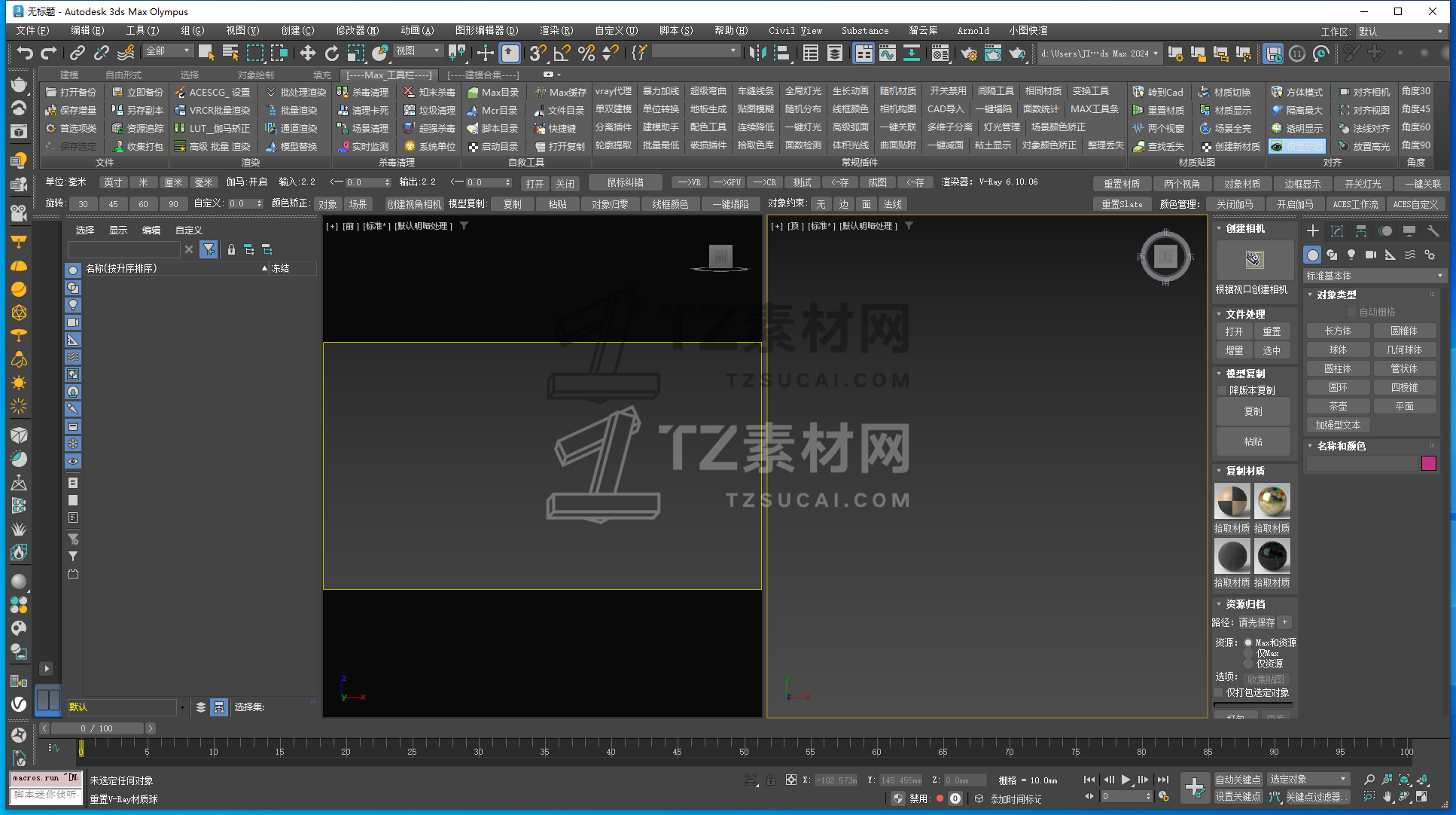Collapse the 文件处理 rollout
1456x815 pixels.
(x=1220, y=314)
